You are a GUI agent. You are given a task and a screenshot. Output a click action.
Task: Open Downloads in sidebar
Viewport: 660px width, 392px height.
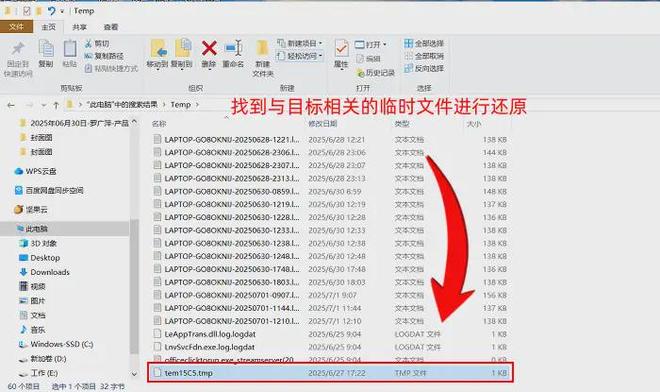click(x=44, y=272)
